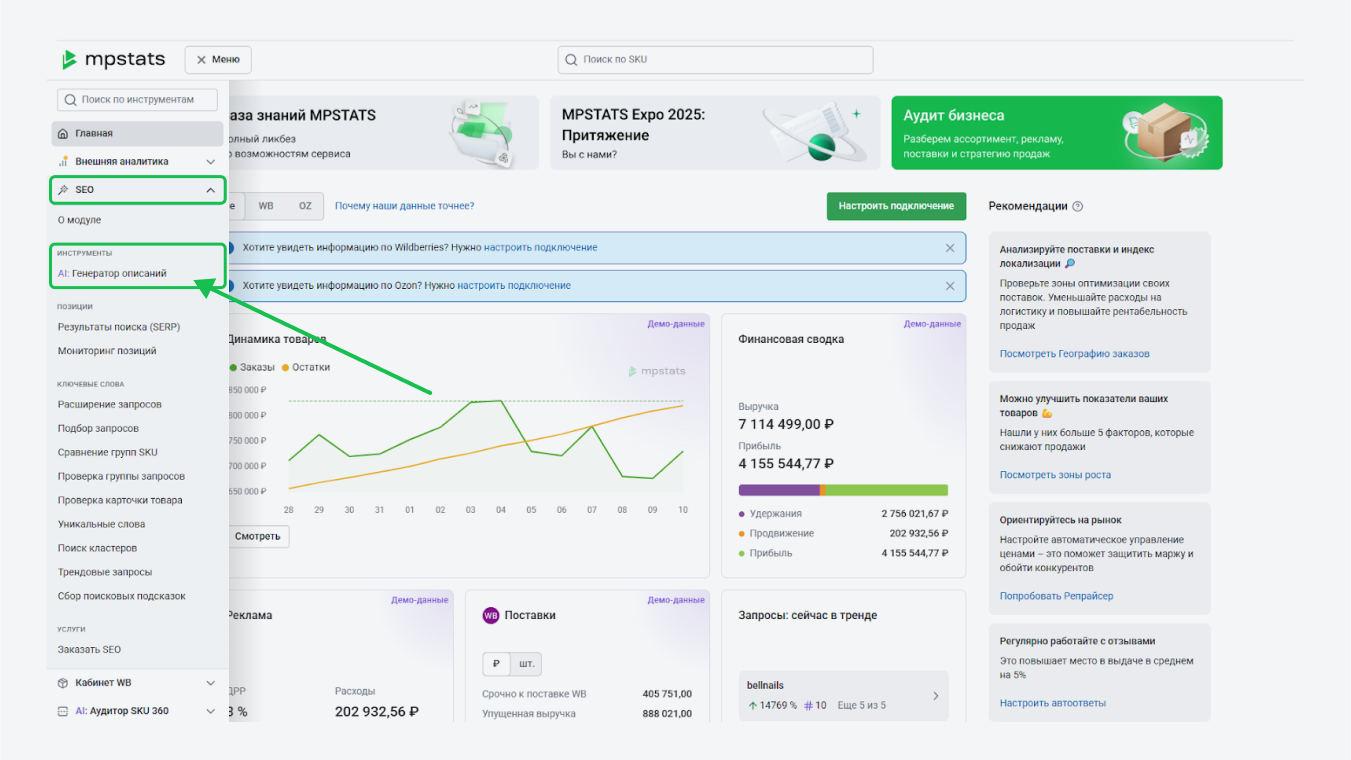The height and width of the screenshot is (760, 1351).
Task: Select the WB marketplace tab
Action: 266,206
